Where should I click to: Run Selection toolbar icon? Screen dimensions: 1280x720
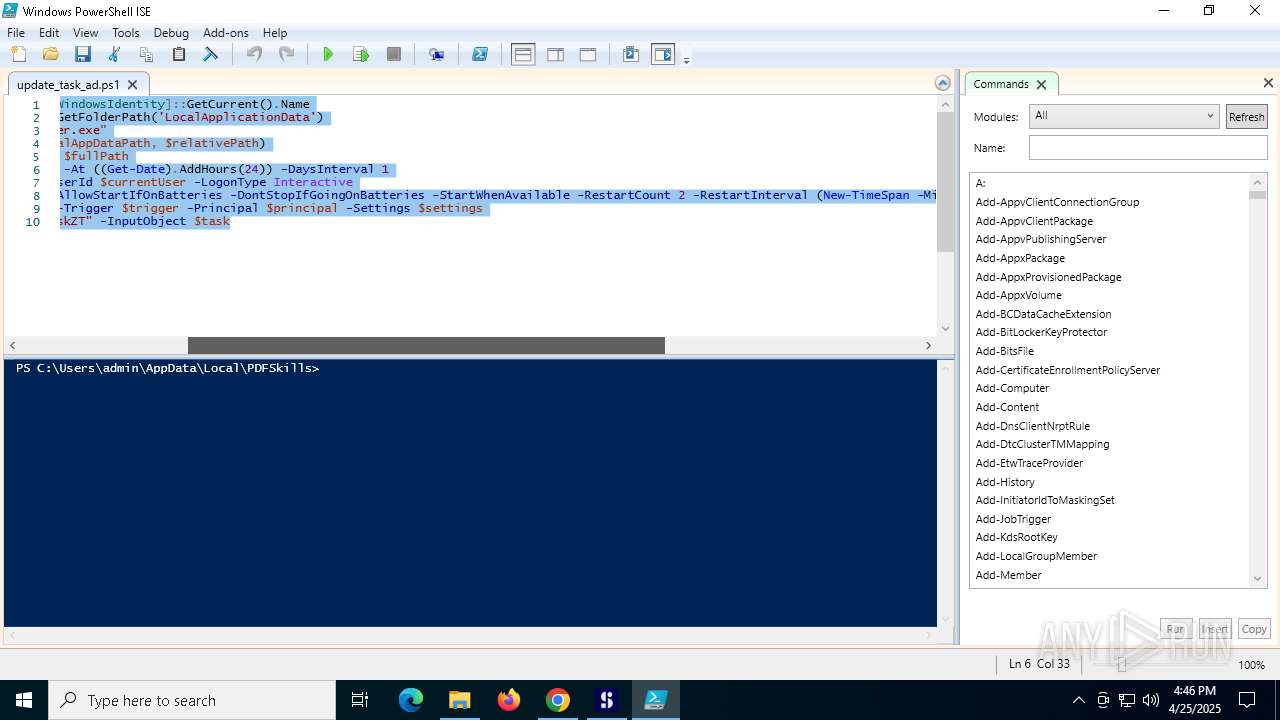pyautogui.click(x=361, y=55)
